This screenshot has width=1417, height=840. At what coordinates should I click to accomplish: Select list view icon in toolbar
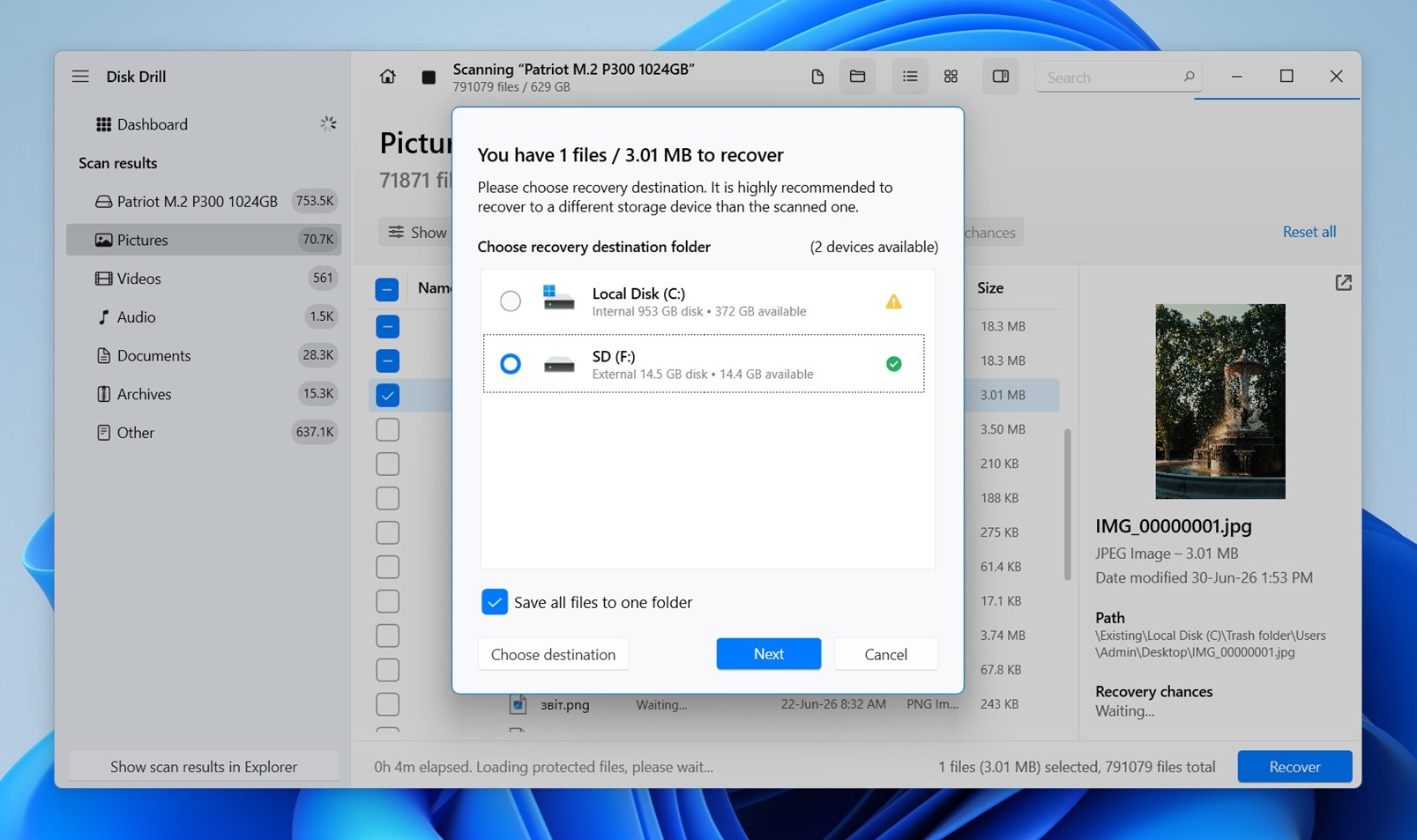tap(910, 77)
